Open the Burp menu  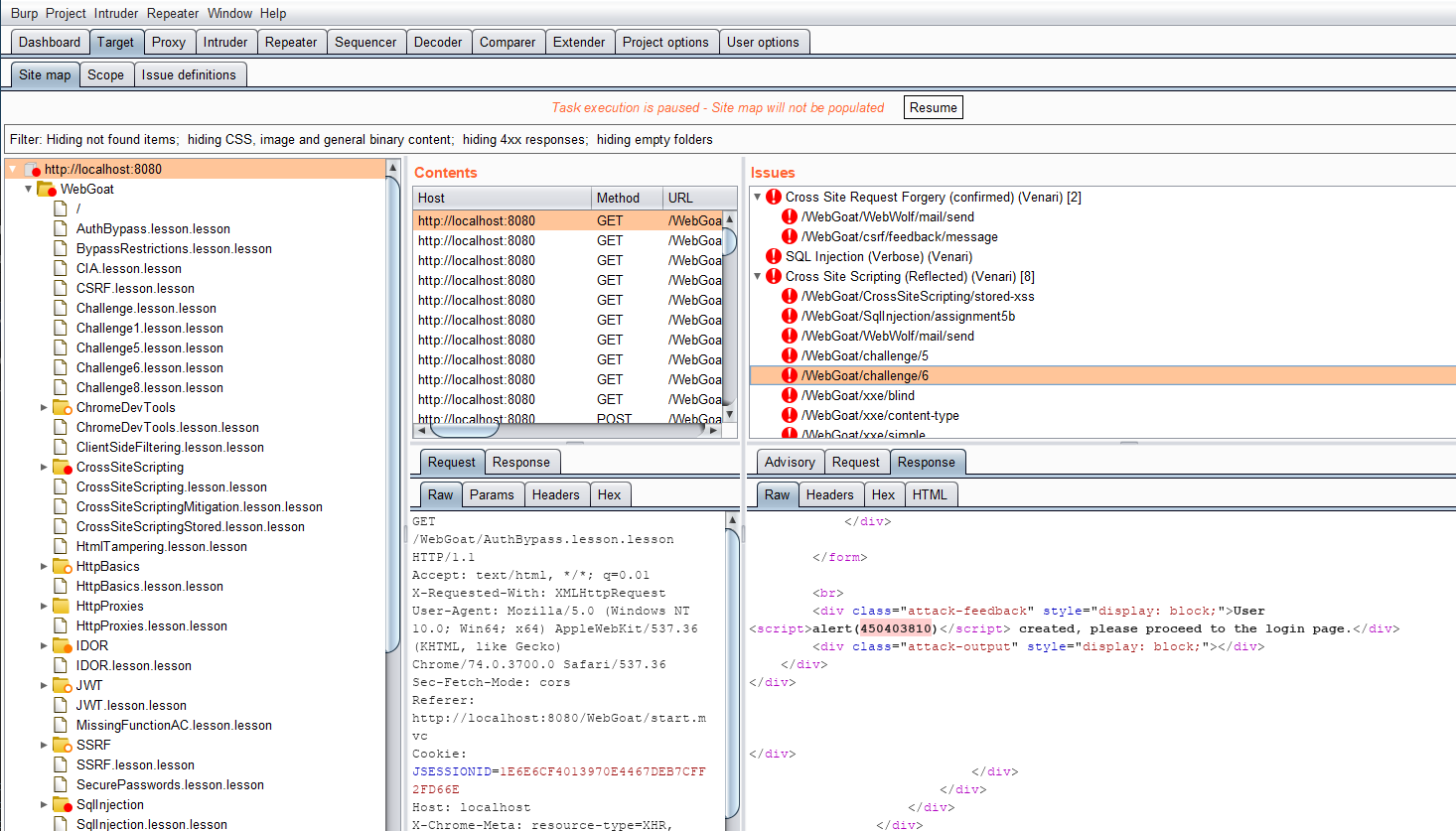click(x=24, y=13)
